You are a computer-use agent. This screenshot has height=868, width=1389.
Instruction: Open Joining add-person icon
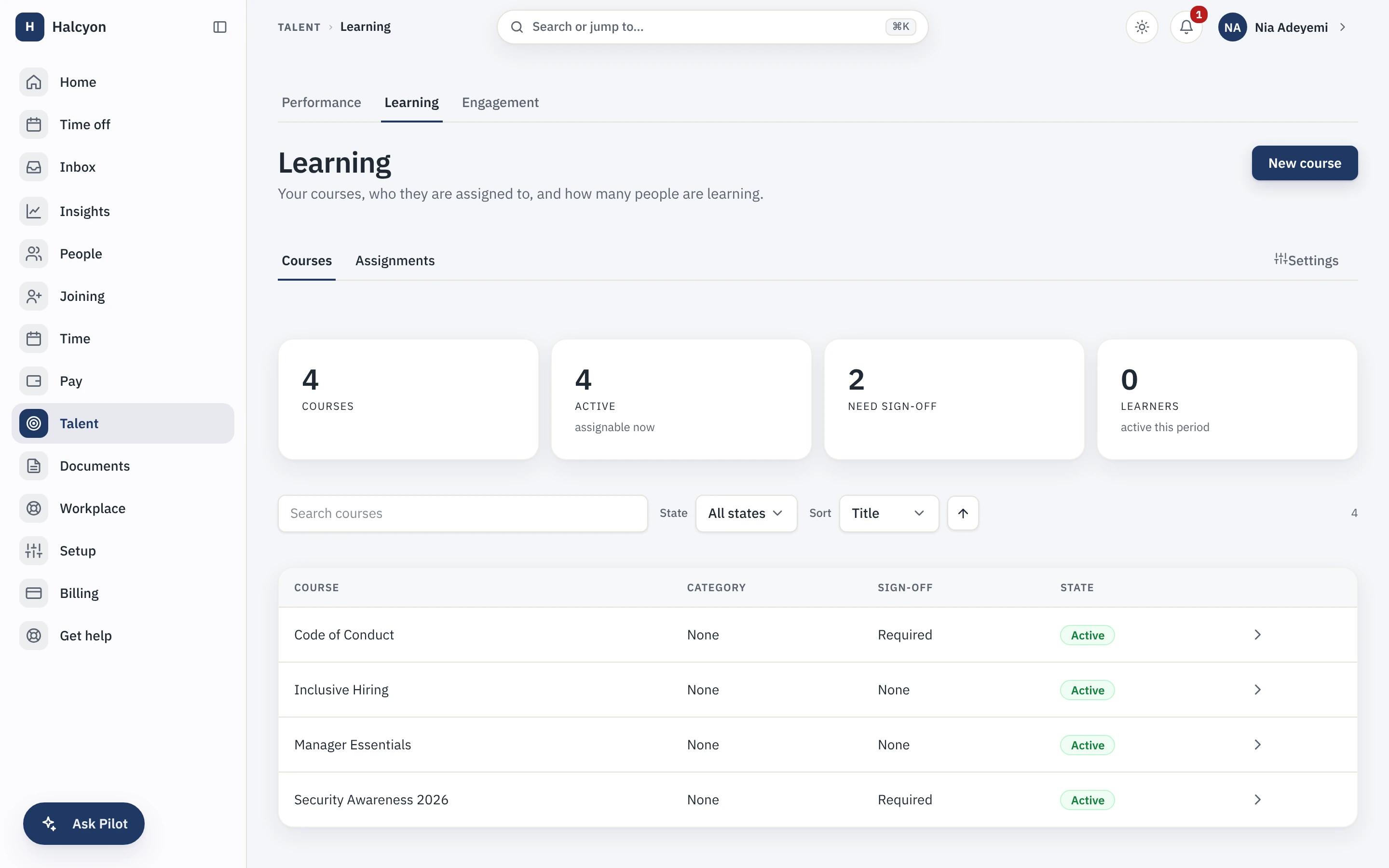34,296
